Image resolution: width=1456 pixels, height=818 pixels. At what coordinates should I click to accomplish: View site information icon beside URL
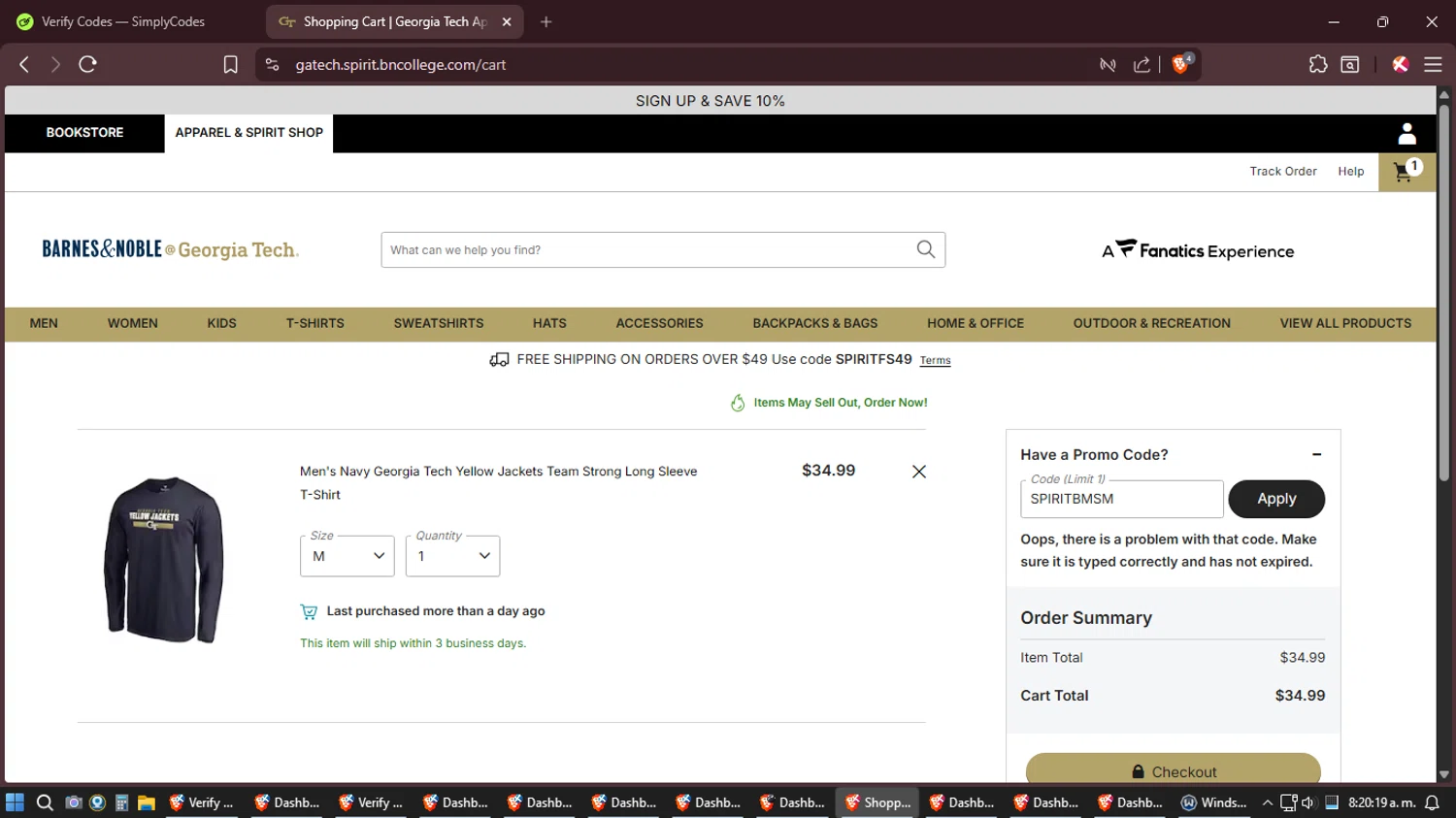[273, 65]
